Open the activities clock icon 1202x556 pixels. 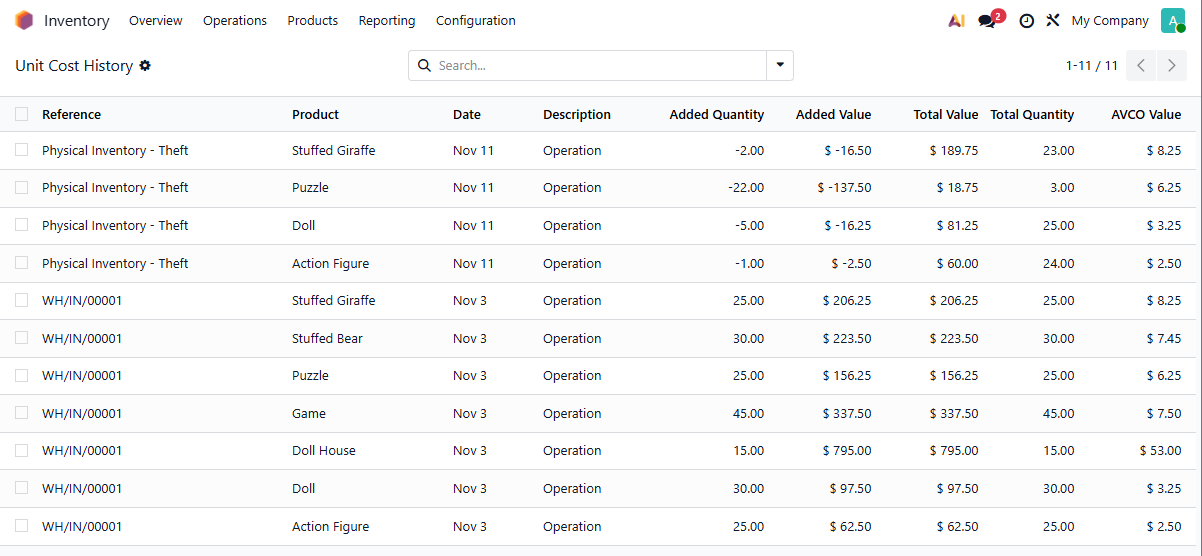[1026, 21]
